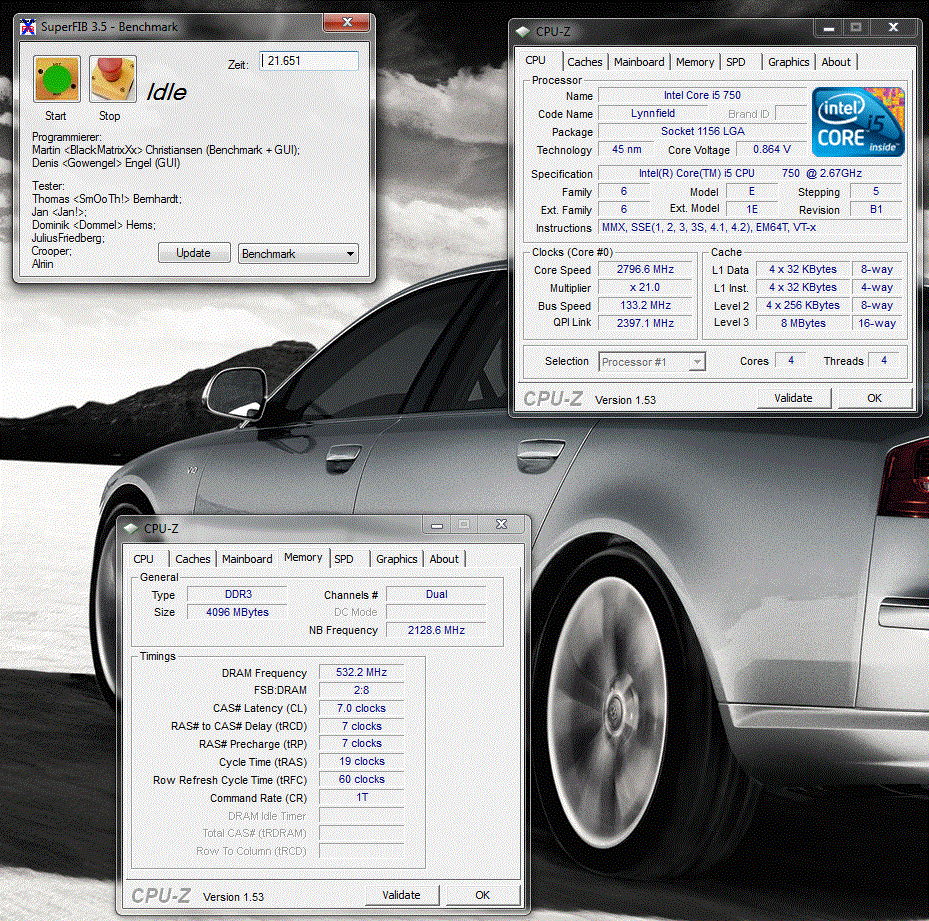Open Caches tab in bottom CPU-Z
Screen dimensions: 929x921
193,559
